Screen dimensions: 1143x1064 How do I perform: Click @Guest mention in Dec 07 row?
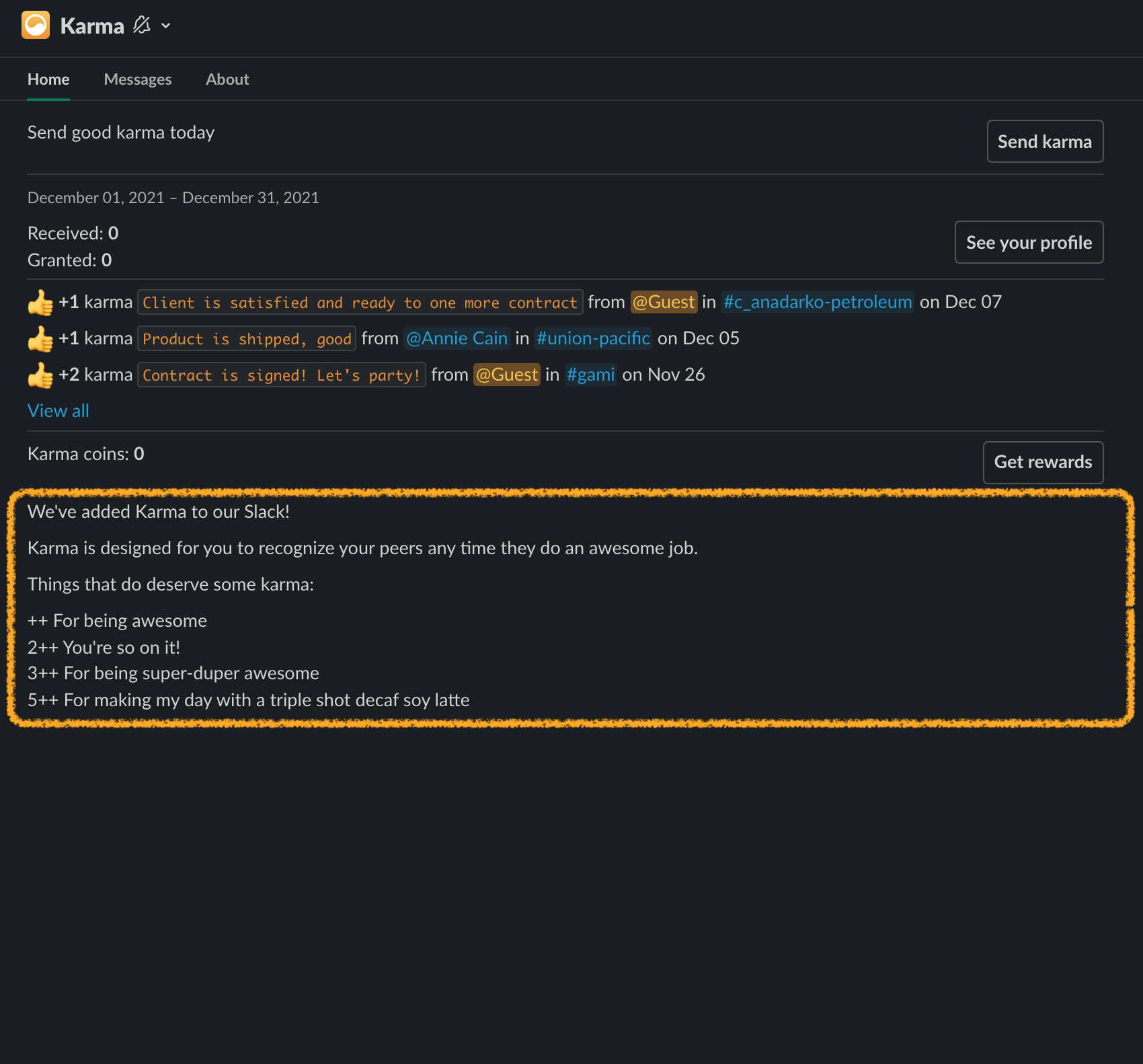coord(664,302)
